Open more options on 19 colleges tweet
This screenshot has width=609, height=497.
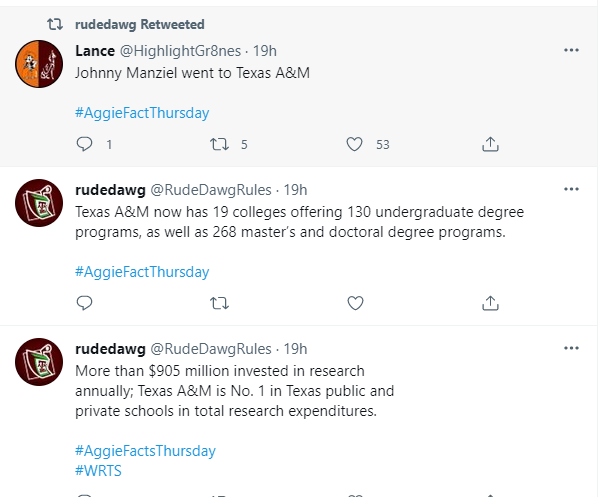tap(571, 189)
